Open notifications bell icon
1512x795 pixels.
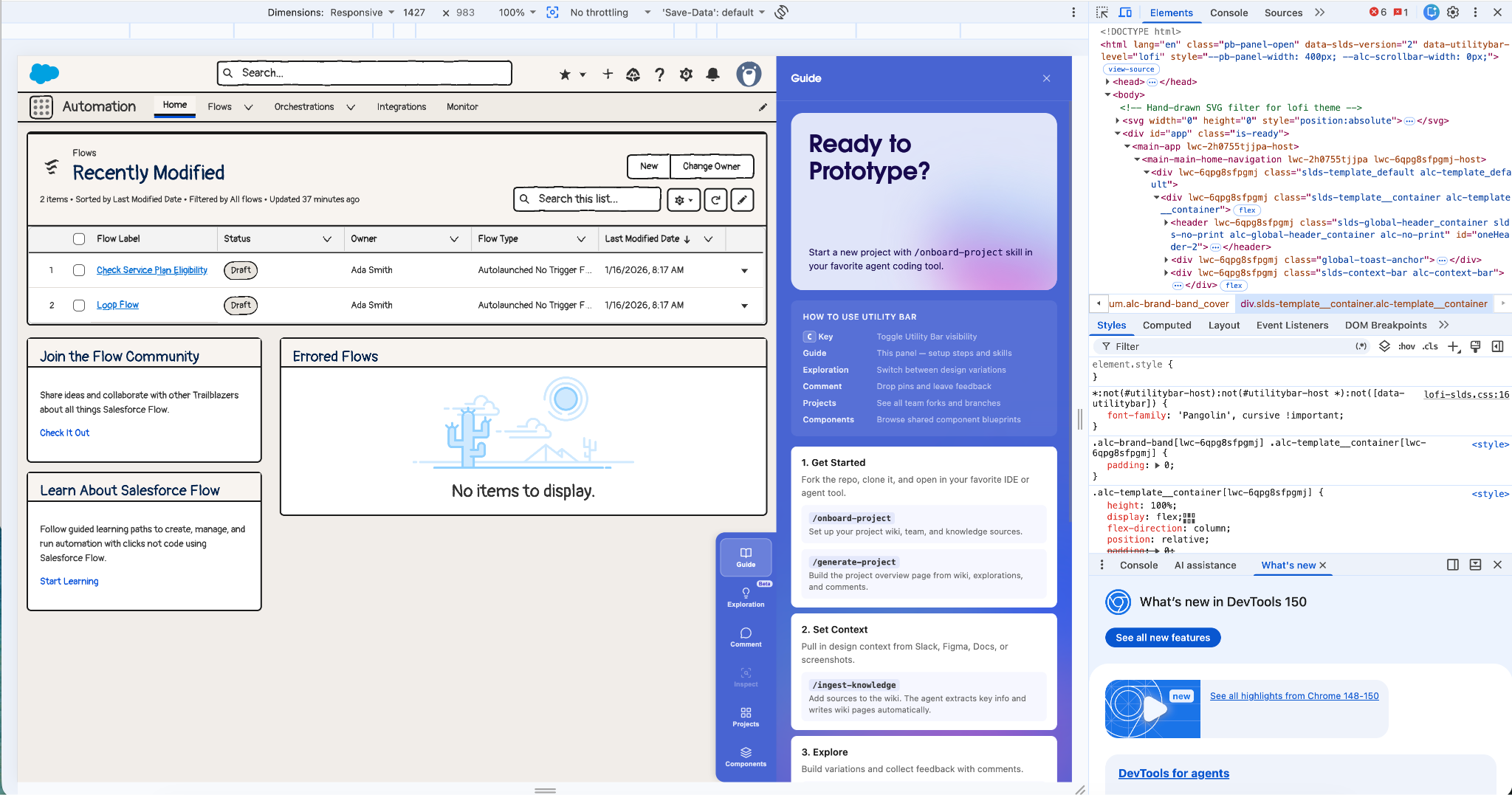tap(712, 75)
